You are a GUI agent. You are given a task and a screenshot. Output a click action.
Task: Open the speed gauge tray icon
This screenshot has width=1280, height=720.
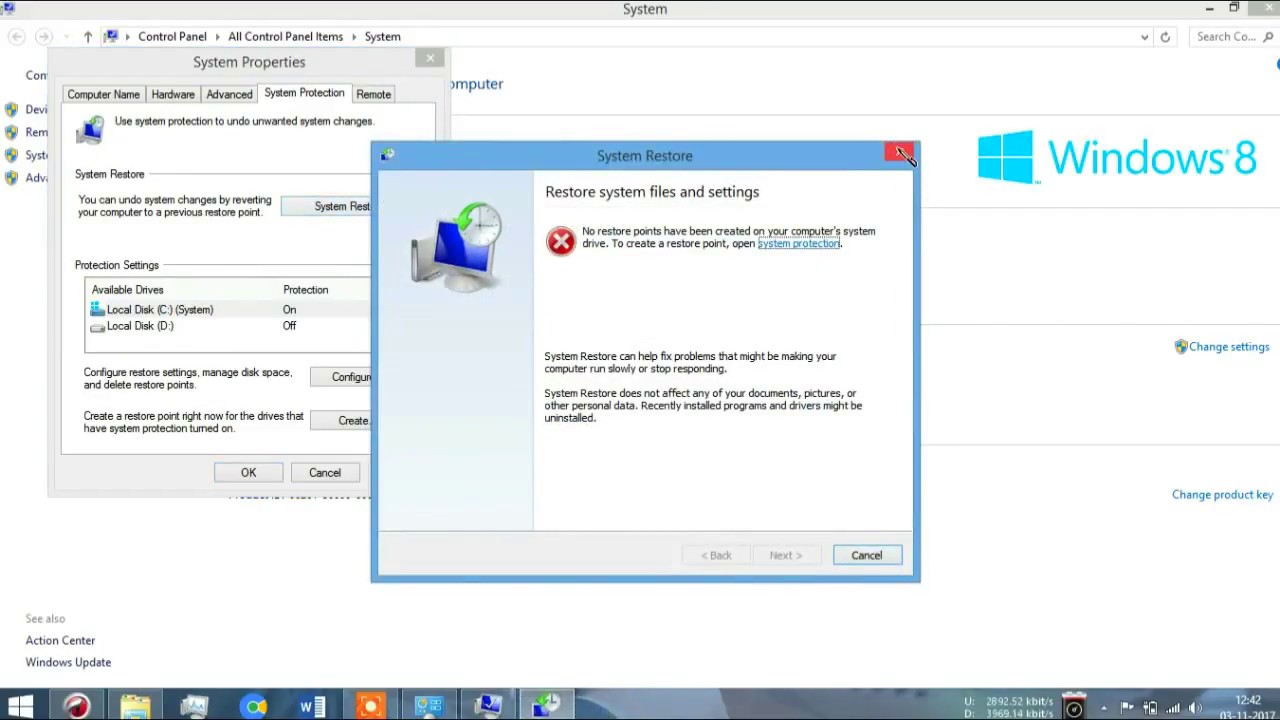tap(1074, 707)
